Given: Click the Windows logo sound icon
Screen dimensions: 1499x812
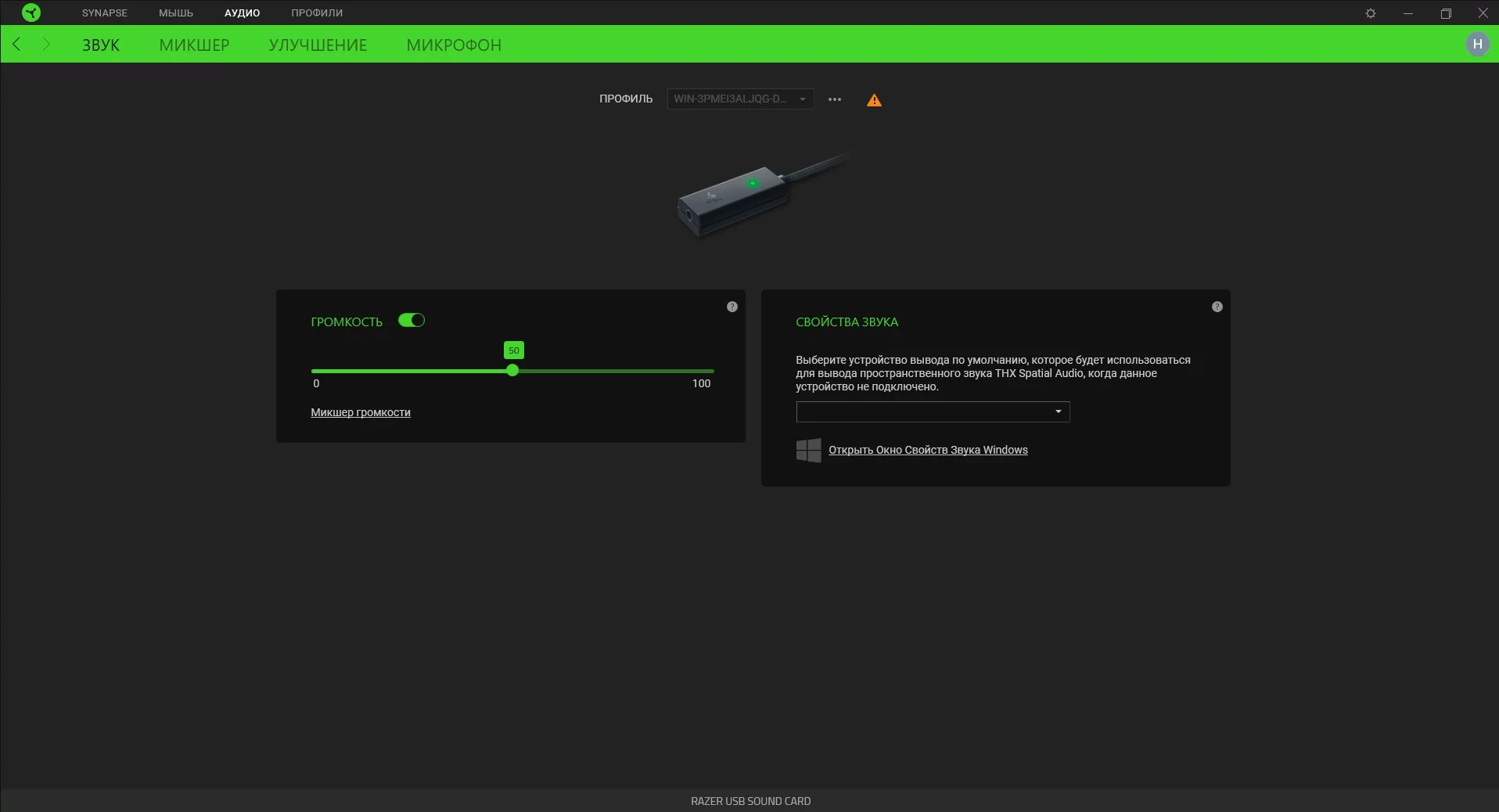Looking at the screenshot, I should [808, 450].
